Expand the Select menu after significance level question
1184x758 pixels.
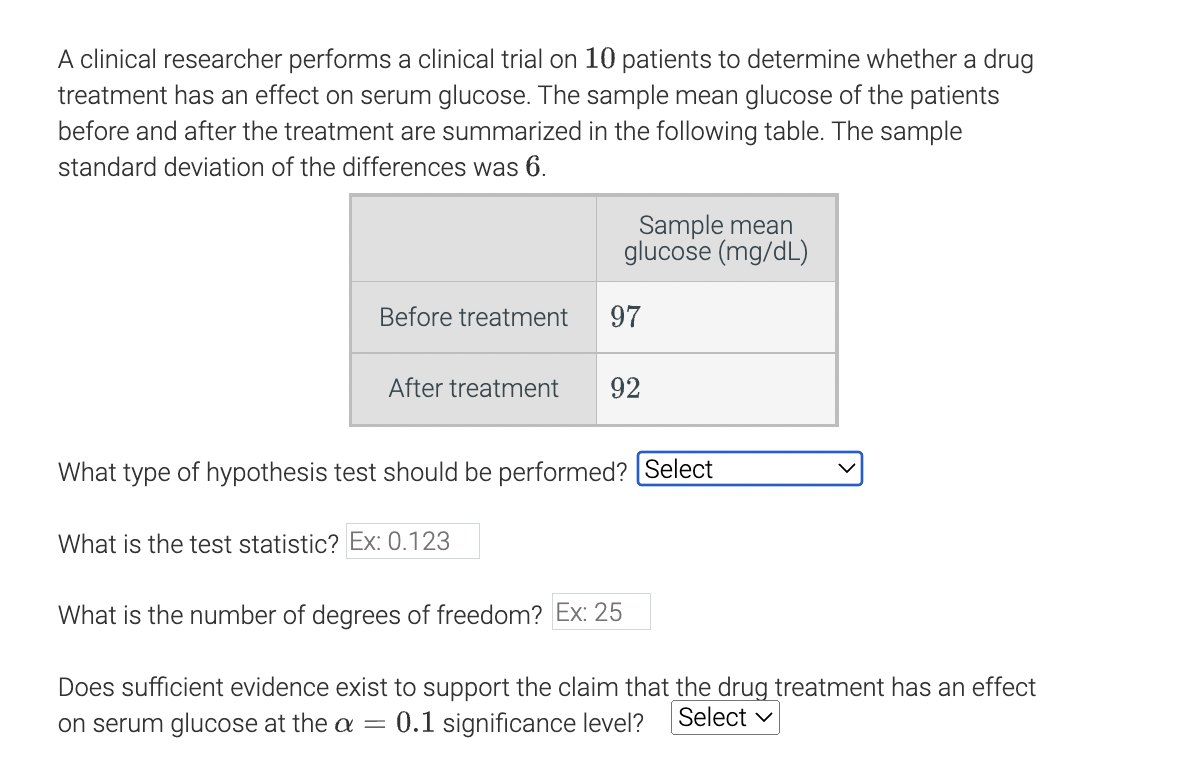tap(724, 716)
